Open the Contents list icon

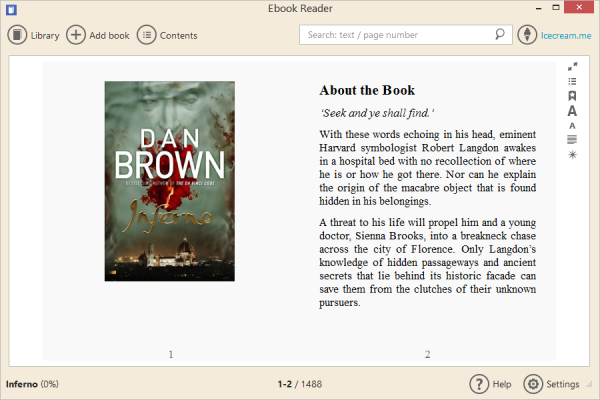tap(147, 35)
